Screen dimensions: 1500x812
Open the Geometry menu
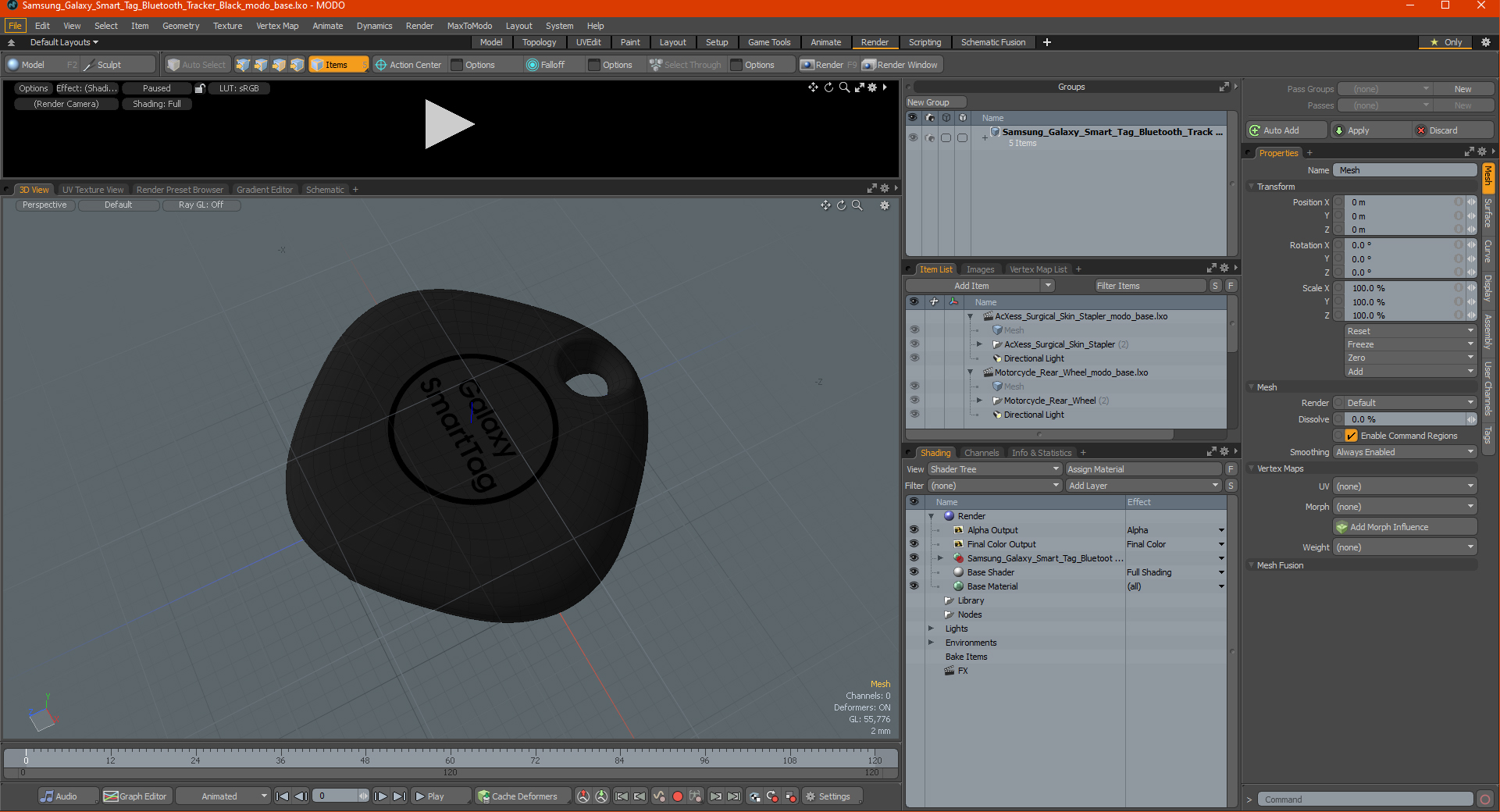pos(180,26)
